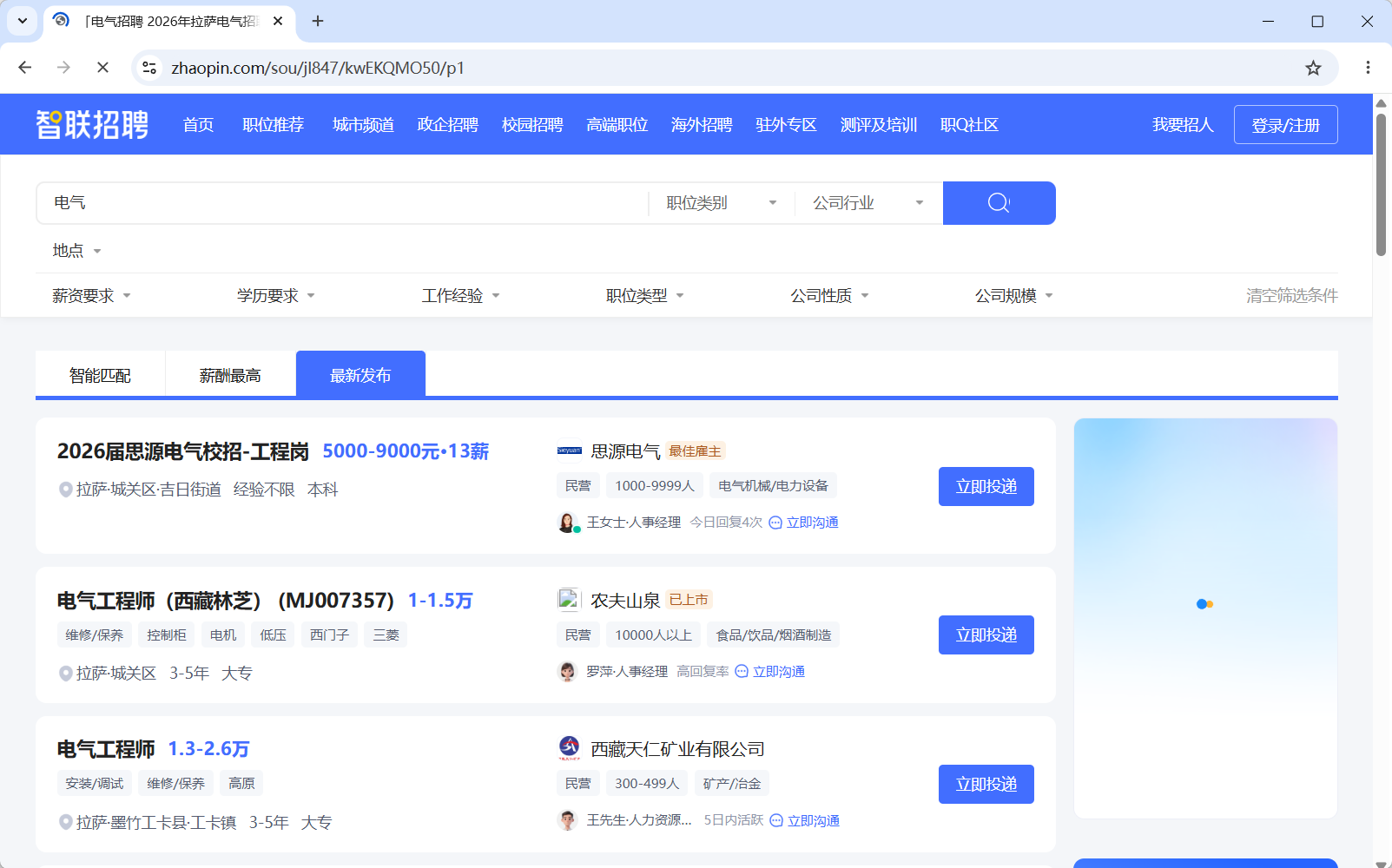
Task: Expand 公司性质 filter
Action: pos(829,296)
